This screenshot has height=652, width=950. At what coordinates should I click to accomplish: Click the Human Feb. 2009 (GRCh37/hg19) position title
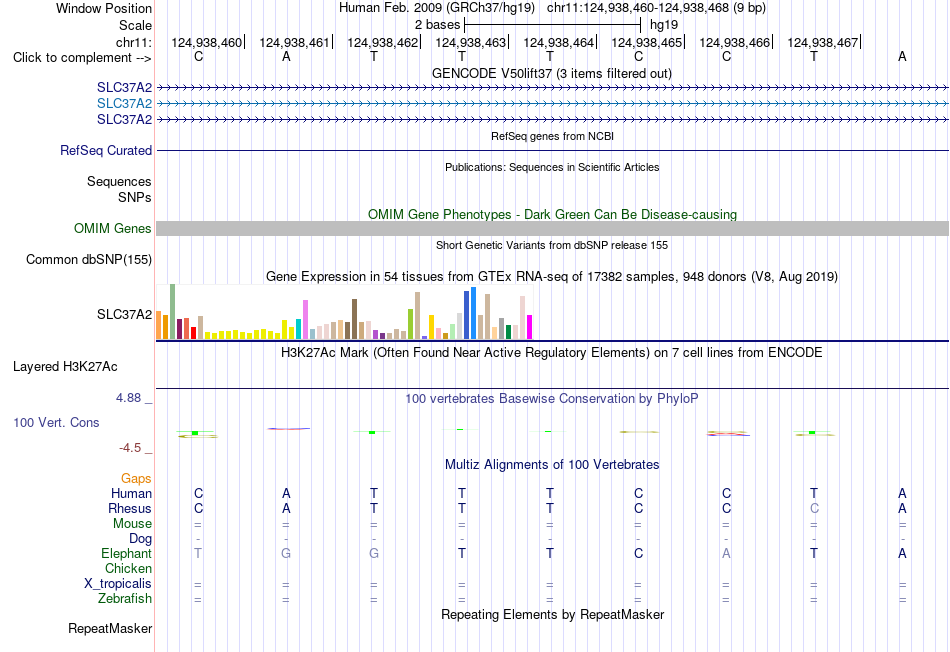point(437,8)
